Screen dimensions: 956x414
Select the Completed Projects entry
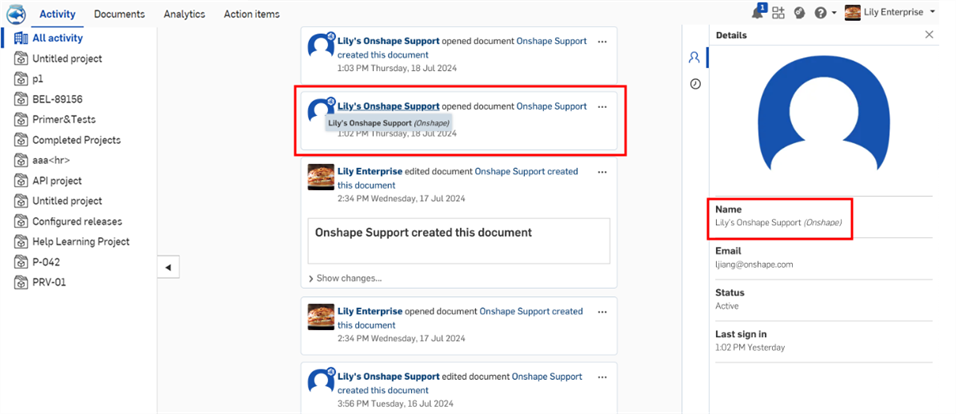pos(76,140)
